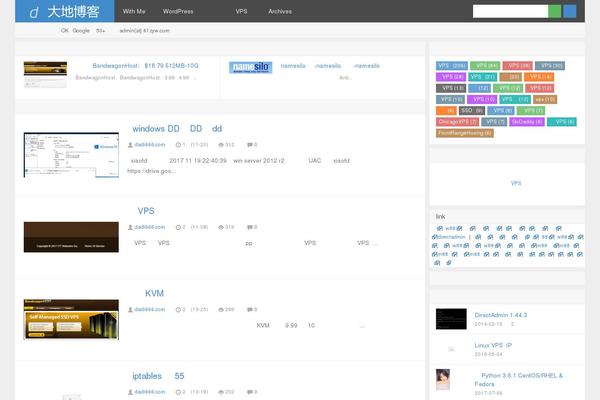Click clock icon on the VPS post

pos(178,227)
